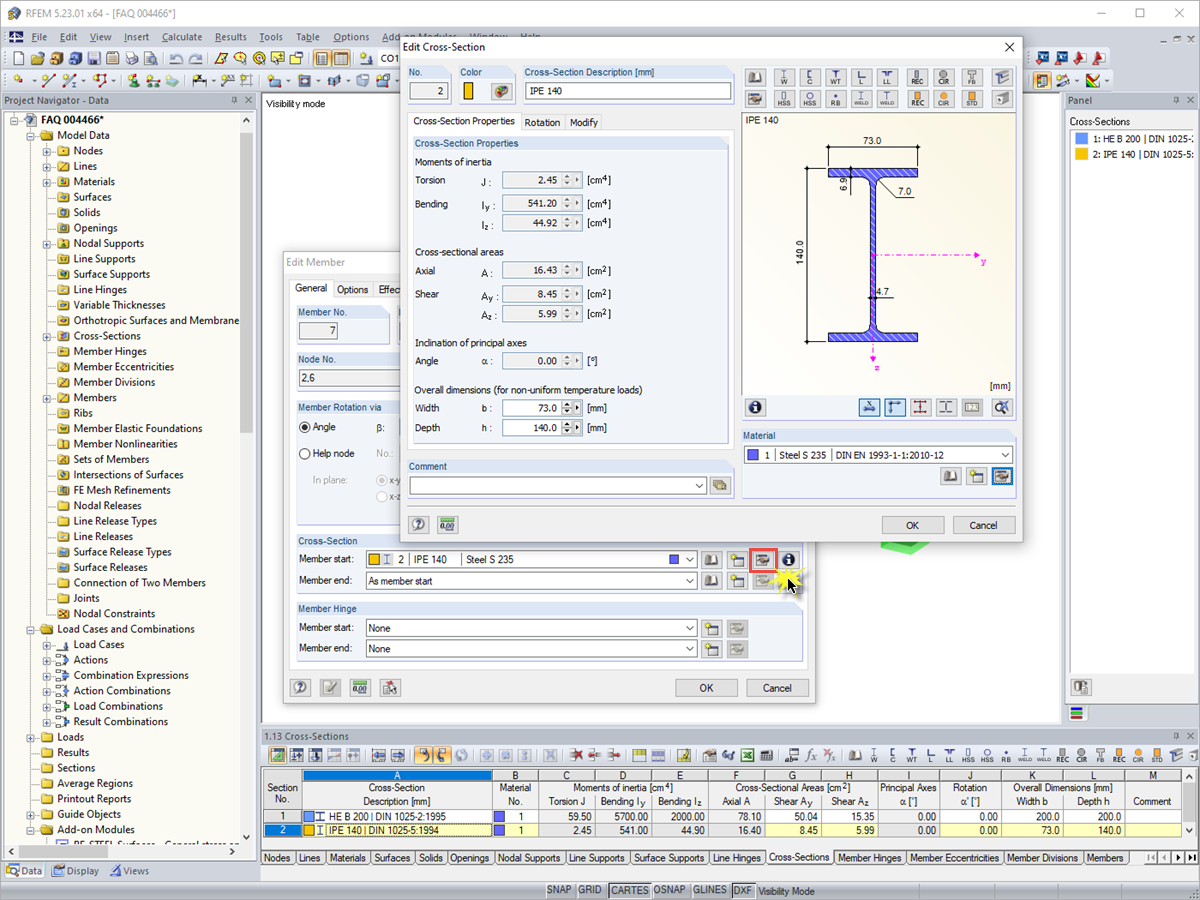Open the units and decimal places icon
1200x900 pixels.
447,525
